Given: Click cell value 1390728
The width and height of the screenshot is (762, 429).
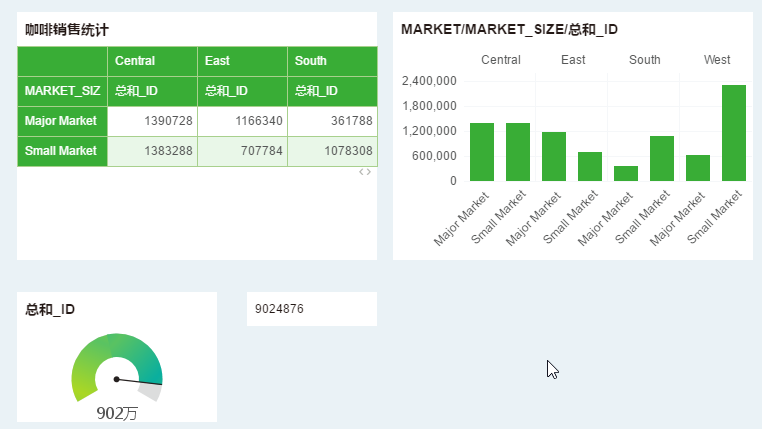Looking at the screenshot, I should [x=153, y=121].
